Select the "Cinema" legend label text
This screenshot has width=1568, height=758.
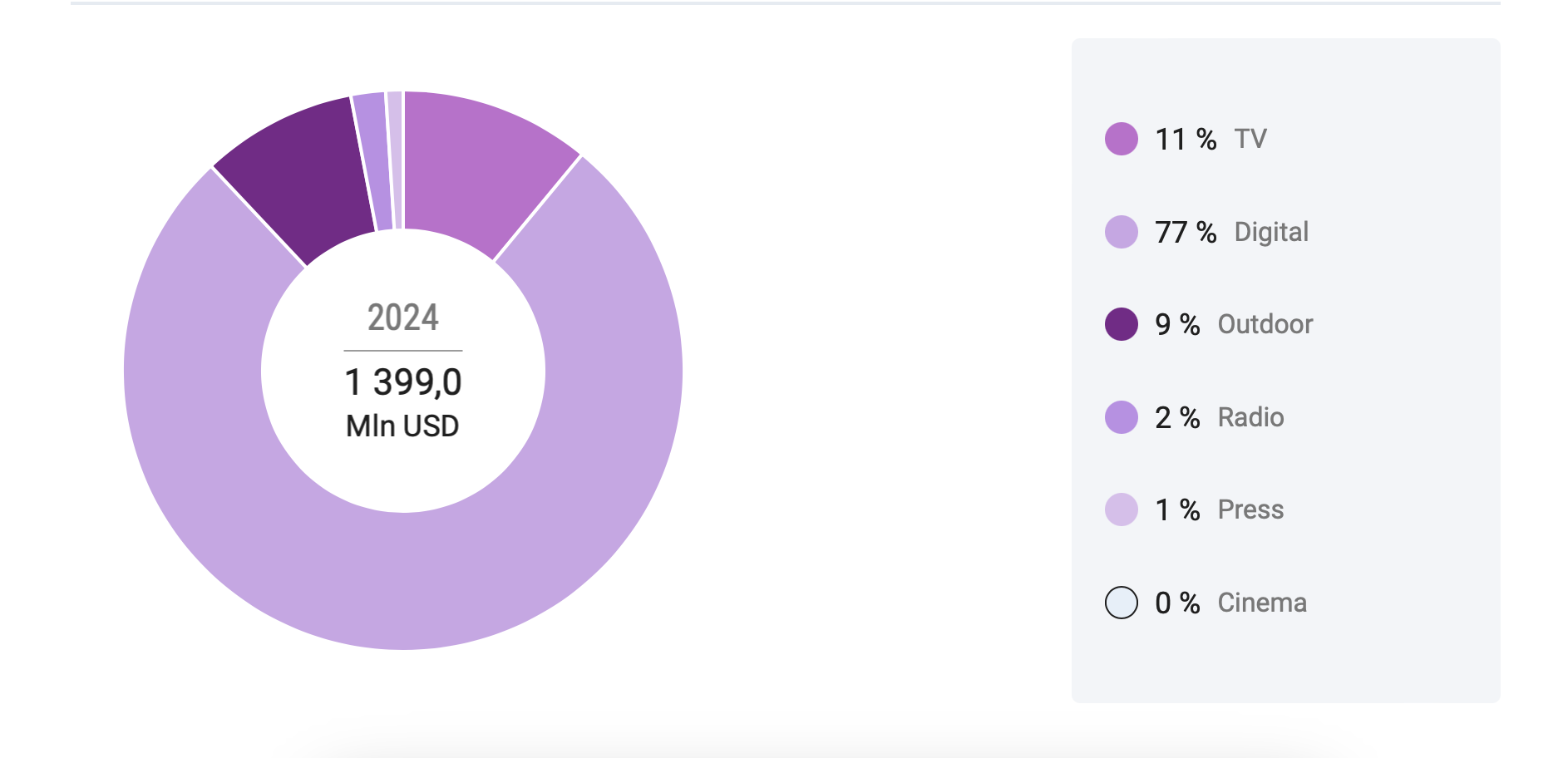[1261, 603]
